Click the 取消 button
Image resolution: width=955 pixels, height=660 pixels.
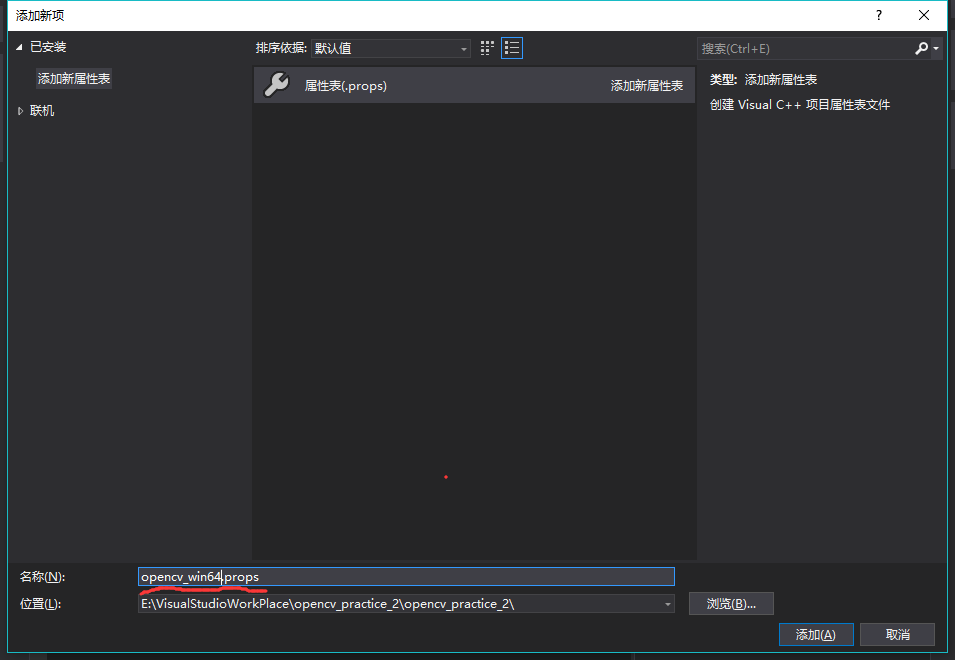coord(898,634)
